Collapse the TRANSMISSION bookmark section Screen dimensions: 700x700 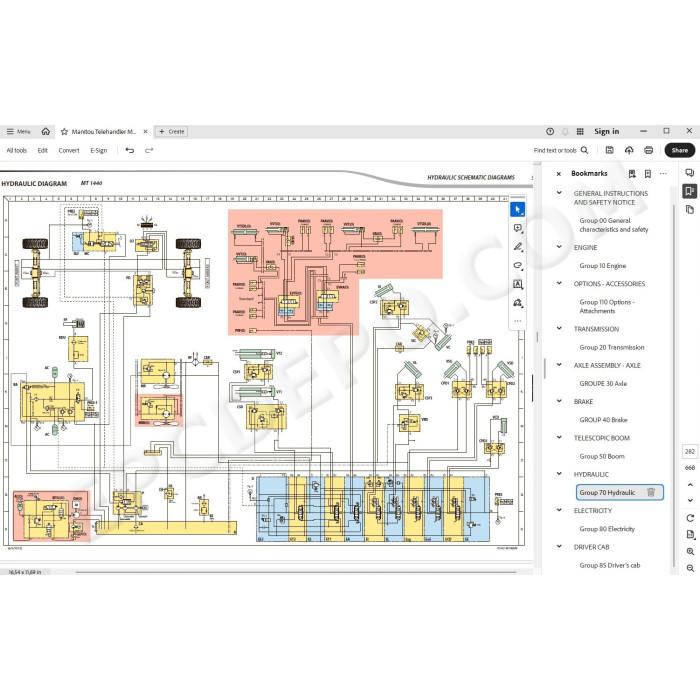pyautogui.click(x=559, y=329)
